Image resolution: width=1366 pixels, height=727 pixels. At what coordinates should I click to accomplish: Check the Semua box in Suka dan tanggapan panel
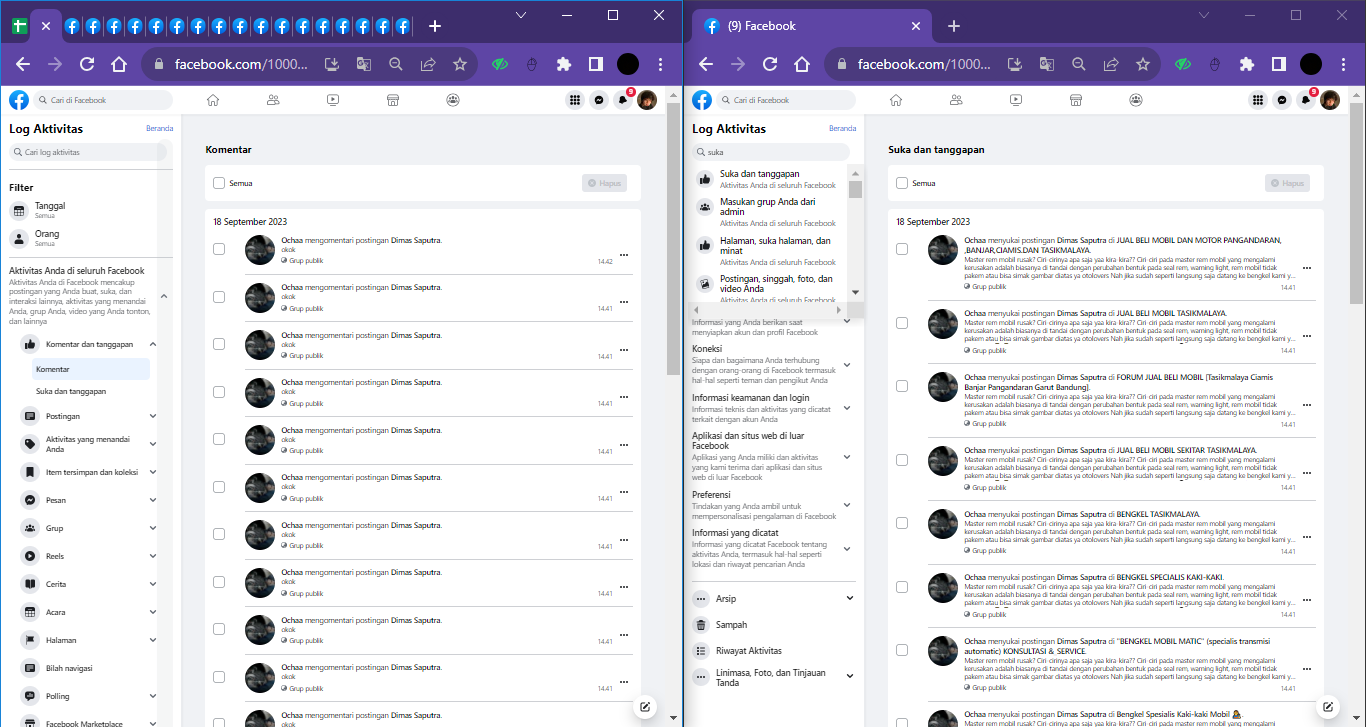(x=902, y=183)
